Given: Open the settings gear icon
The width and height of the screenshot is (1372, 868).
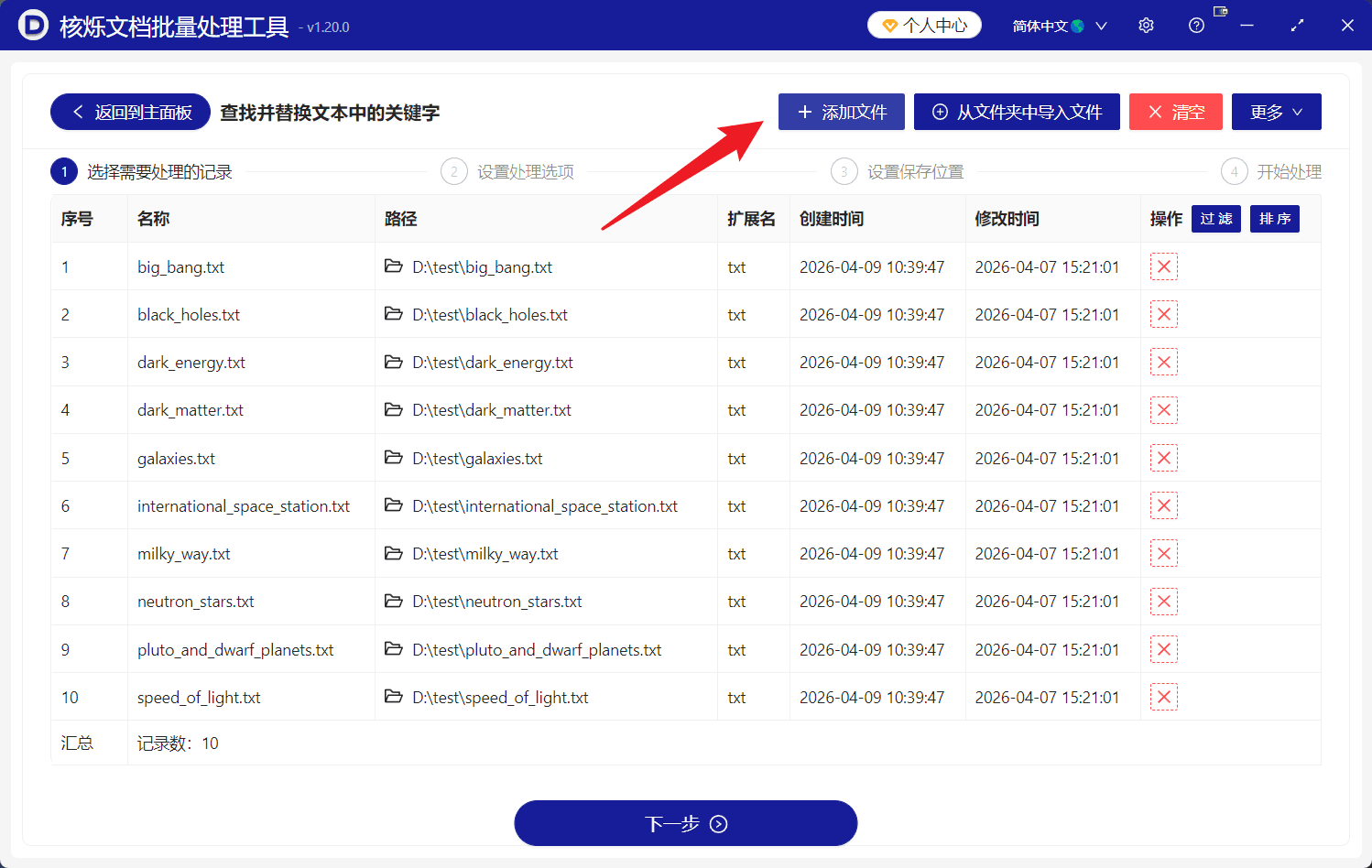Looking at the screenshot, I should pos(1146,25).
